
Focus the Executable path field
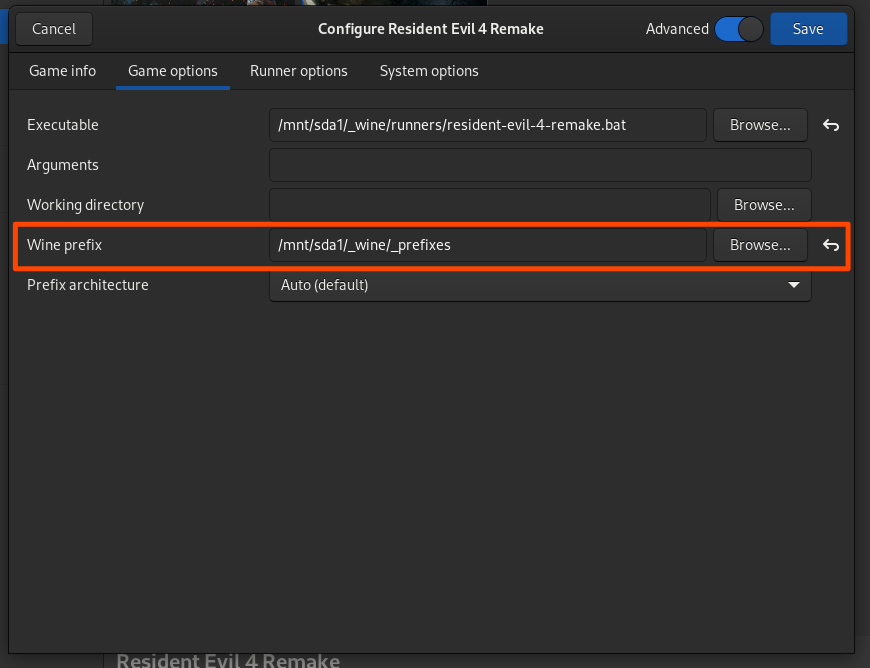pyautogui.click(x=488, y=125)
